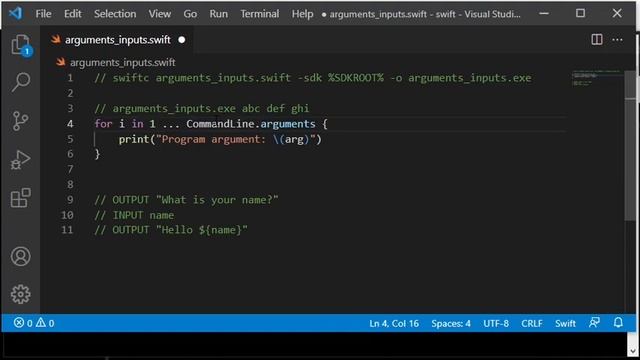The height and width of the screenshot is (360, 640).
Task: Click the "Hello ${name}" comment line
Action: point(171,230)
